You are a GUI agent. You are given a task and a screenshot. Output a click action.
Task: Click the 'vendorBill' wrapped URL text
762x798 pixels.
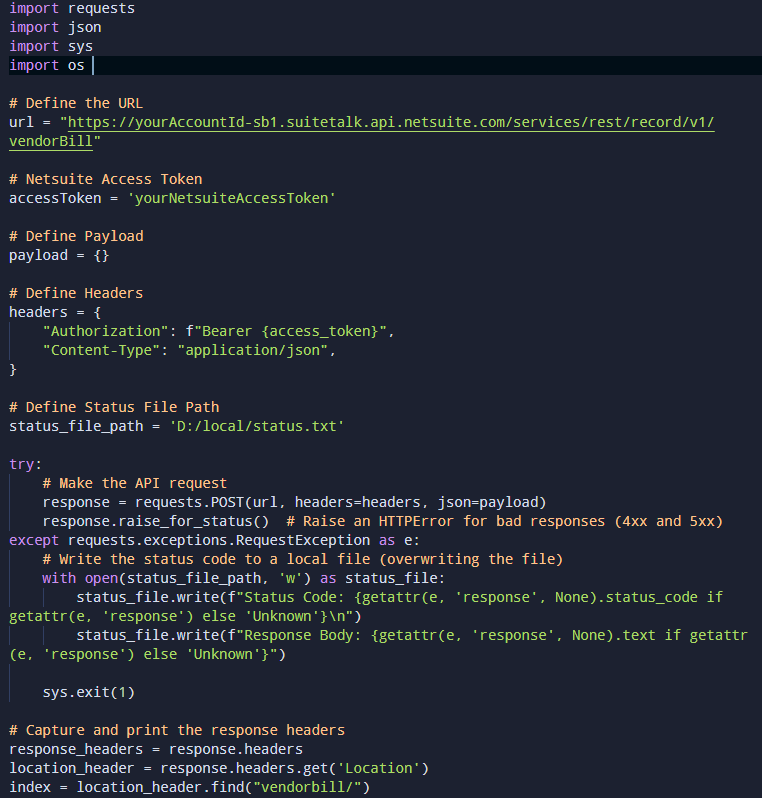[51, 141]
